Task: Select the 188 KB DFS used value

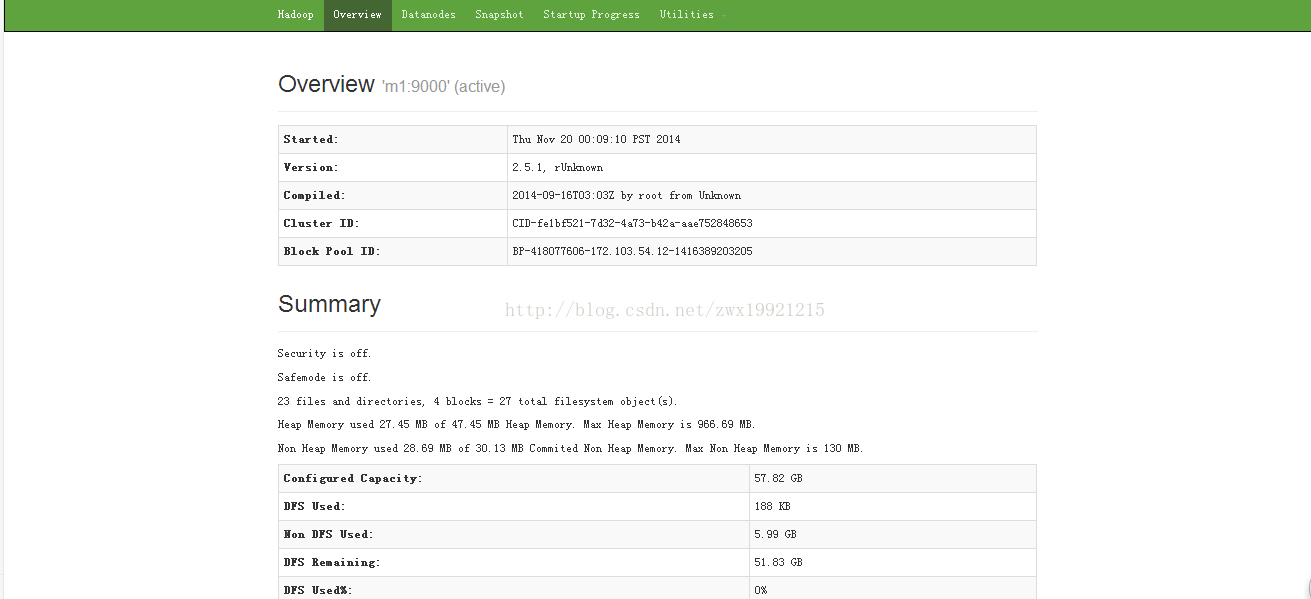Action: click(x=772, y=506)
